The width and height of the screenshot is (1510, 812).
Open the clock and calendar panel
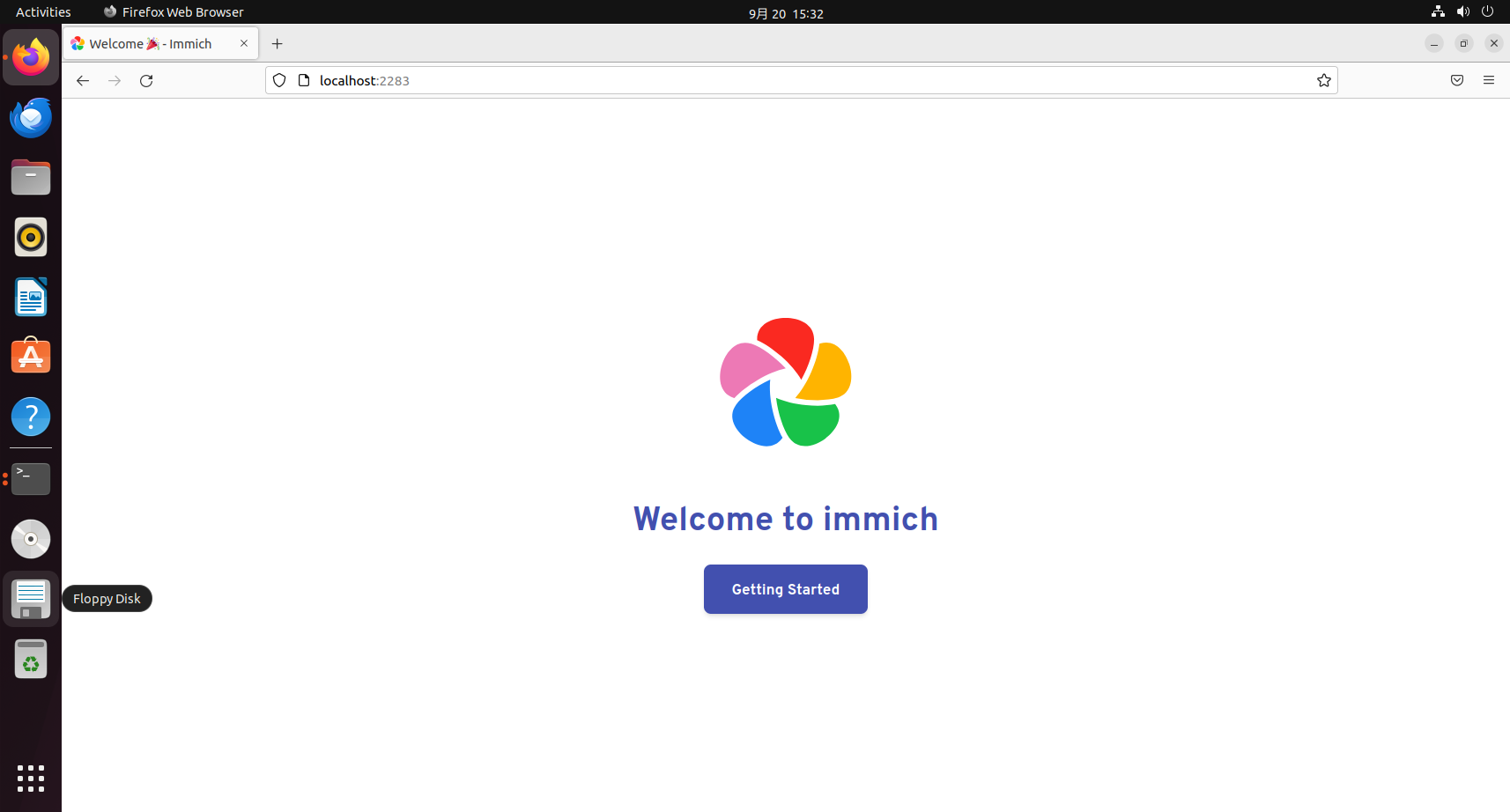click(x=786, y=13)
